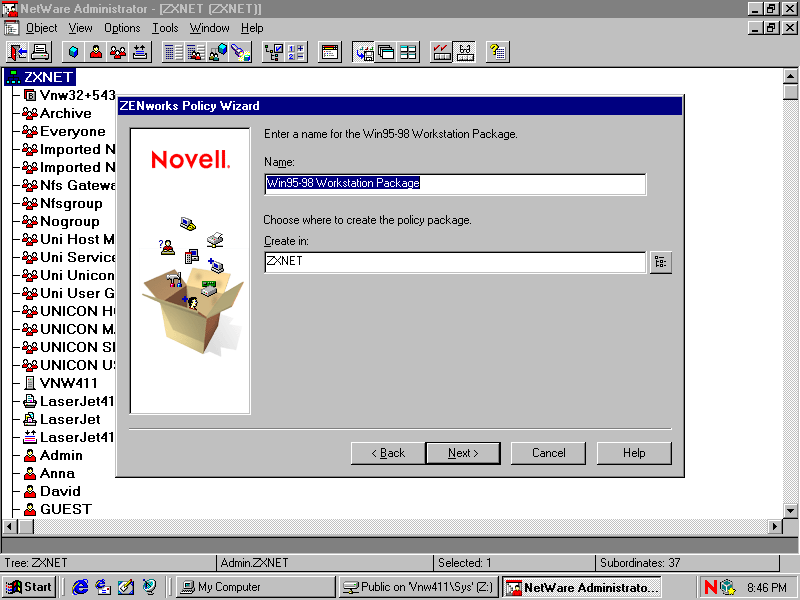Click the Start button
Screen dimensions: 800x600
pos(29,587)
